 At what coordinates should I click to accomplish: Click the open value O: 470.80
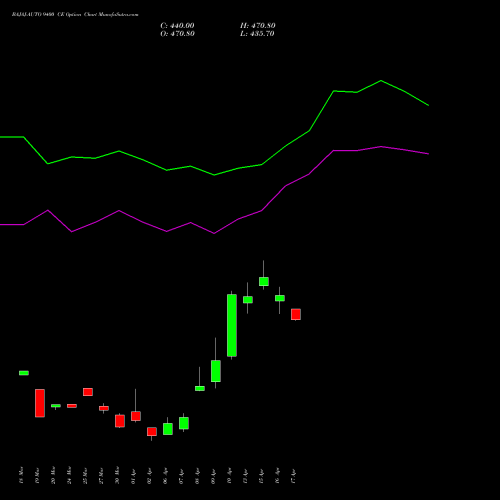tap(177, 34)
